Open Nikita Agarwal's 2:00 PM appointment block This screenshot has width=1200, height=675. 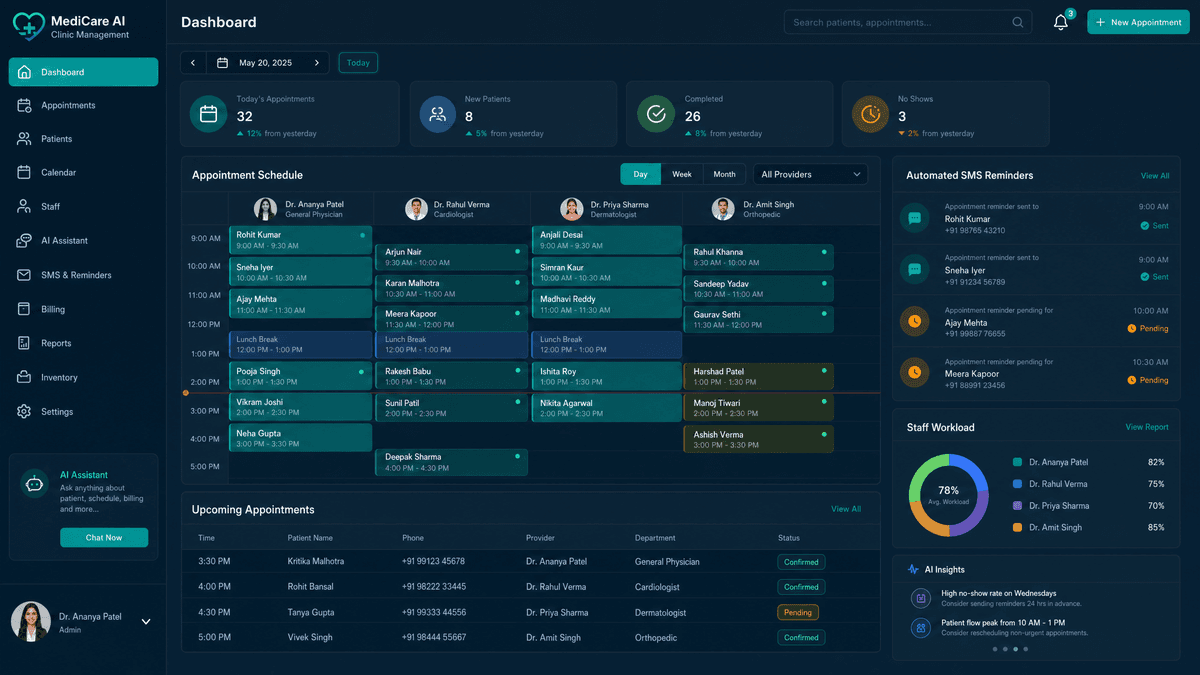[x=606, y=407]
